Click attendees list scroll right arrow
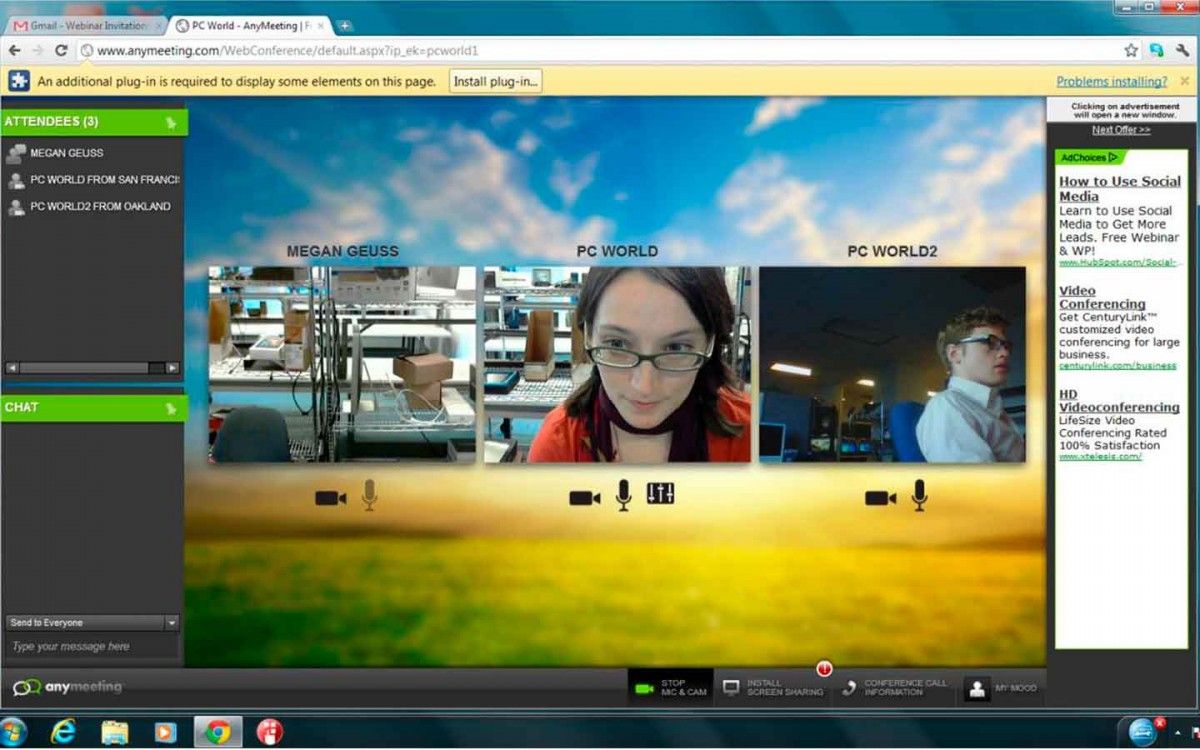The image size is (1200, 750). (172, 368)
